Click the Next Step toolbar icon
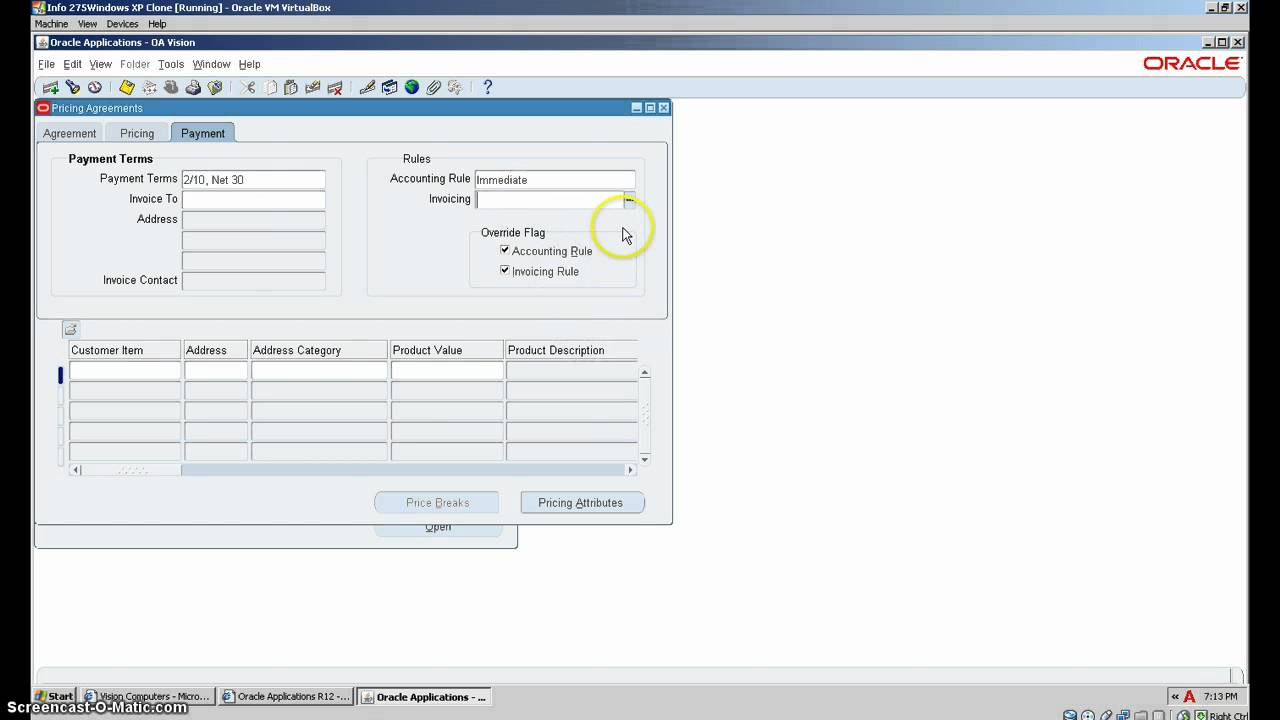This screenshot has height=720, width=1280. point(149,88)
